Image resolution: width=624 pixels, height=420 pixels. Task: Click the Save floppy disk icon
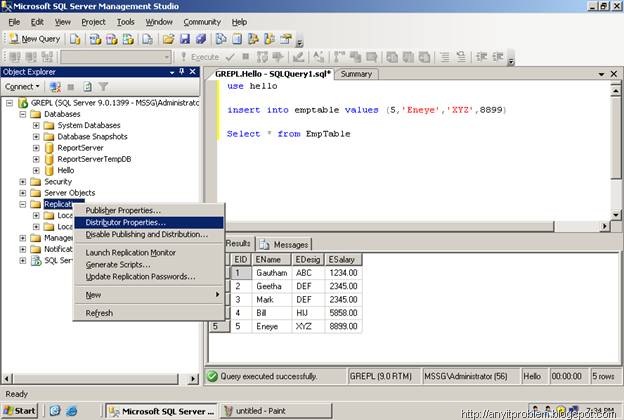185,39
